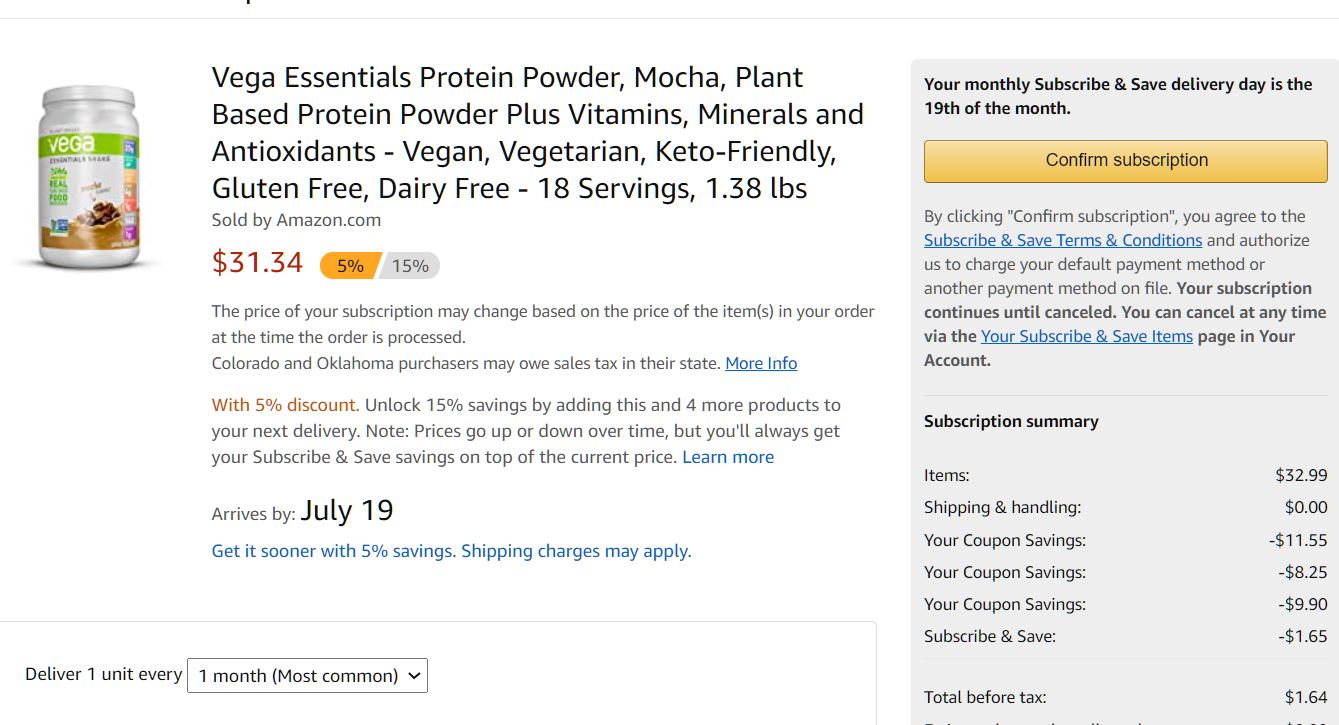Open the delivery frequency dropdown
This screenshot has width=1339, height=725.
pyautogui.click(x=307, y=676)
